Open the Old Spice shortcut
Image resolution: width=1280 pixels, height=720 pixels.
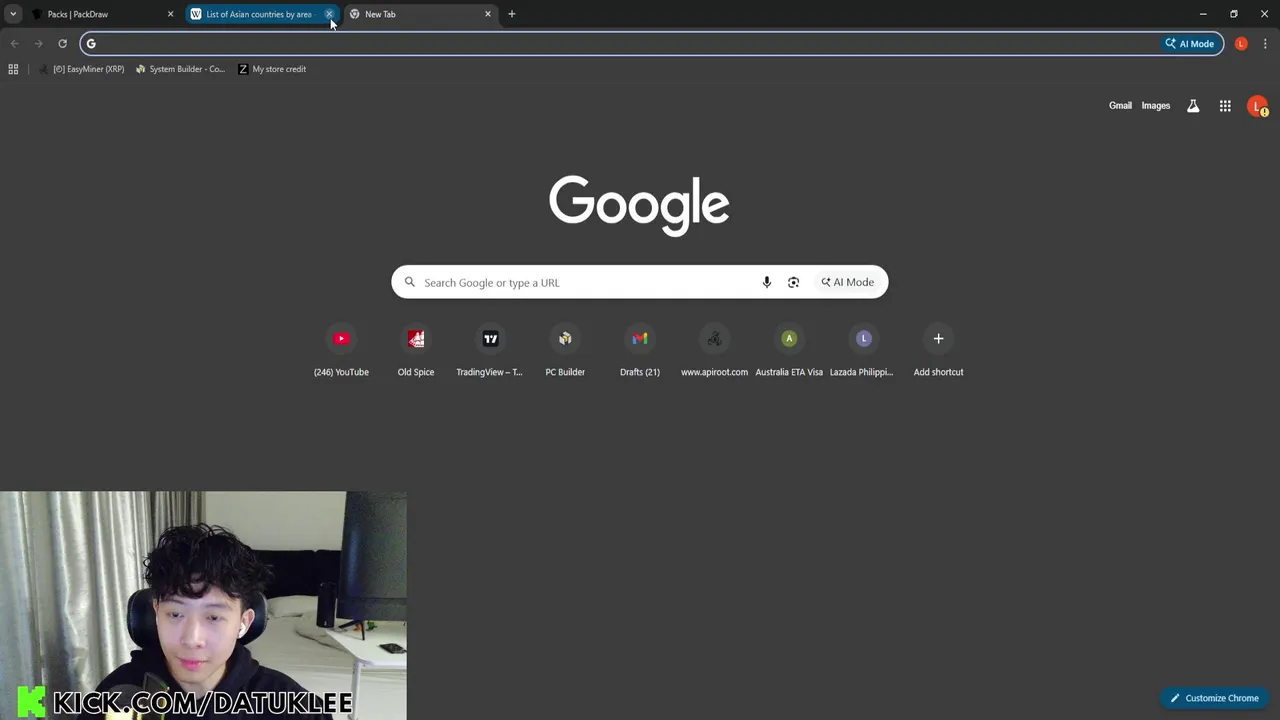click(x=416, y=351)
